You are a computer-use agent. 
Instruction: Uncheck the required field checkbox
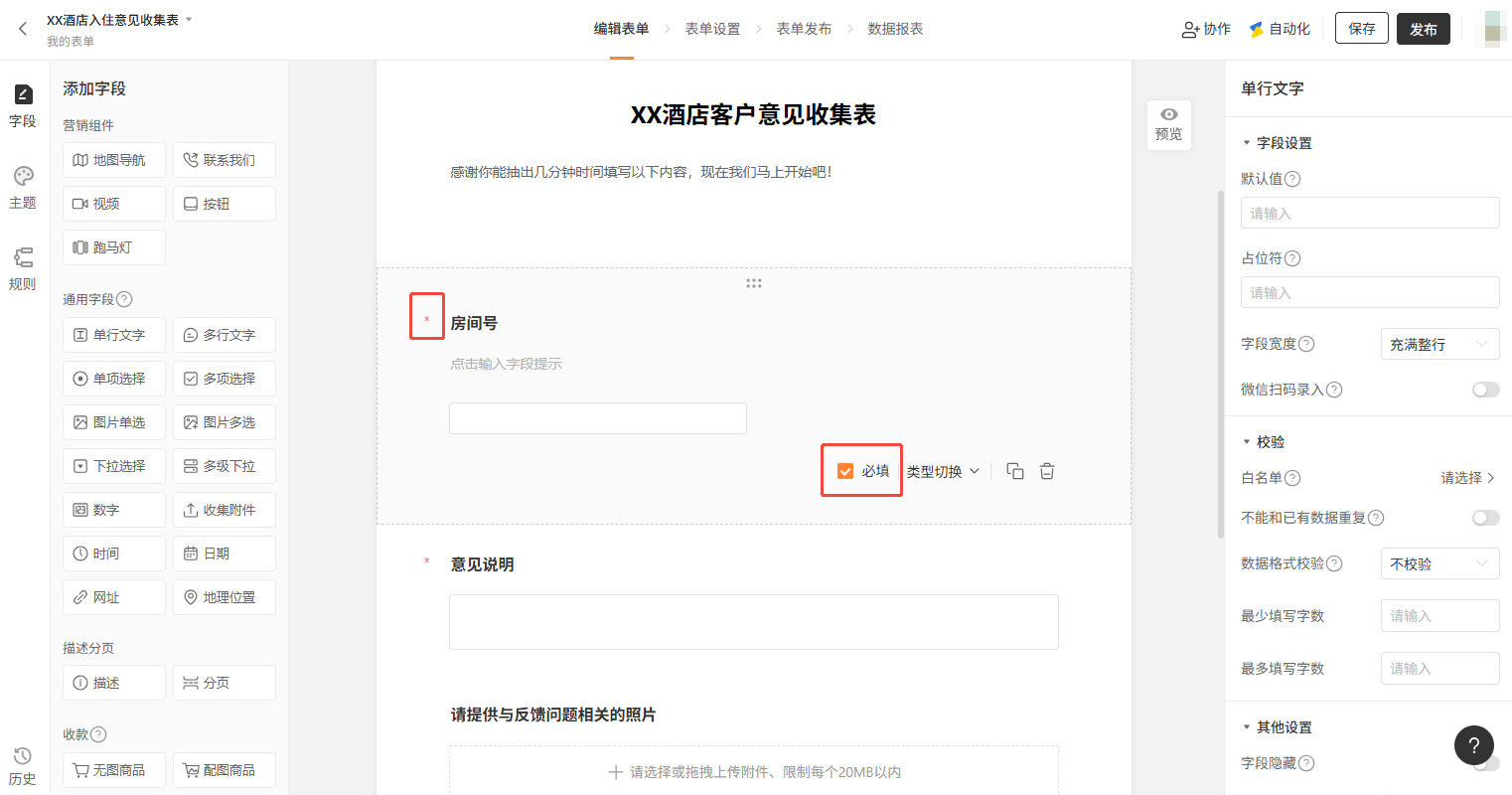tap(845, 471)
